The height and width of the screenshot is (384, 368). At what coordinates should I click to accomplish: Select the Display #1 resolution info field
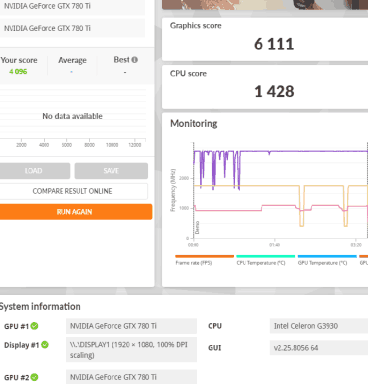131,350
